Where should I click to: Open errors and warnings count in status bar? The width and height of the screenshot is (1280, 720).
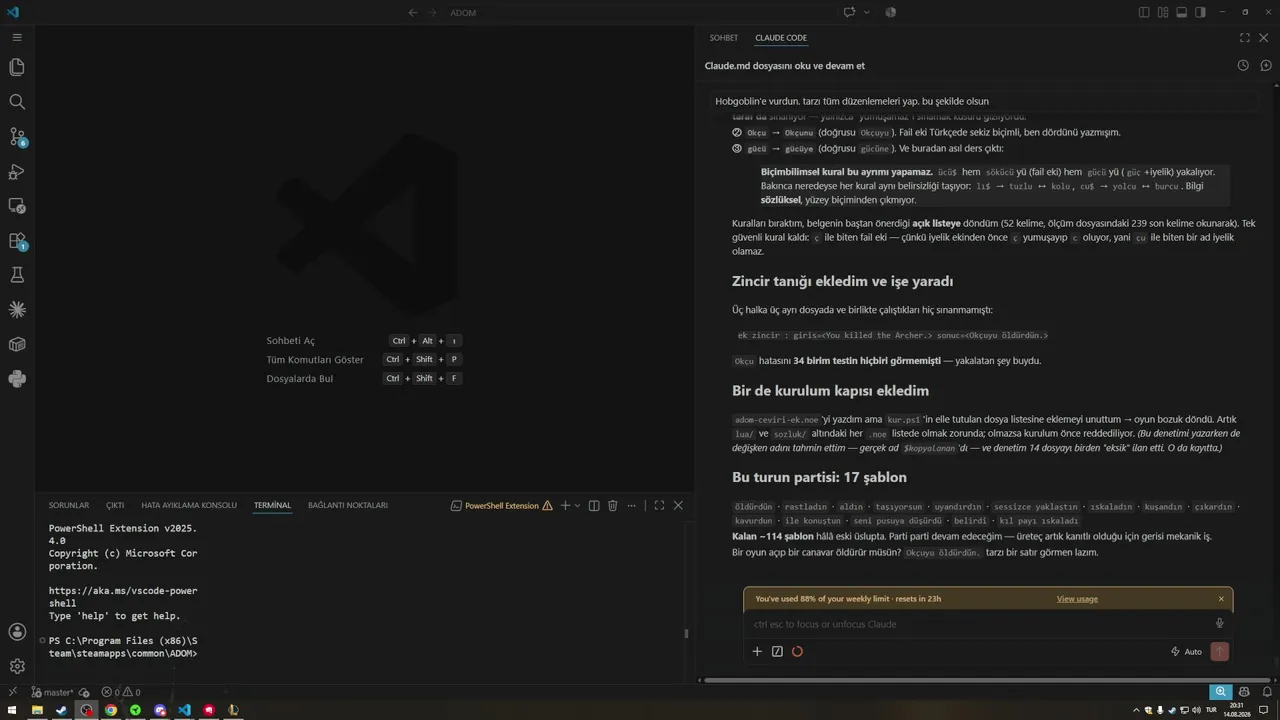pos(121,692)
